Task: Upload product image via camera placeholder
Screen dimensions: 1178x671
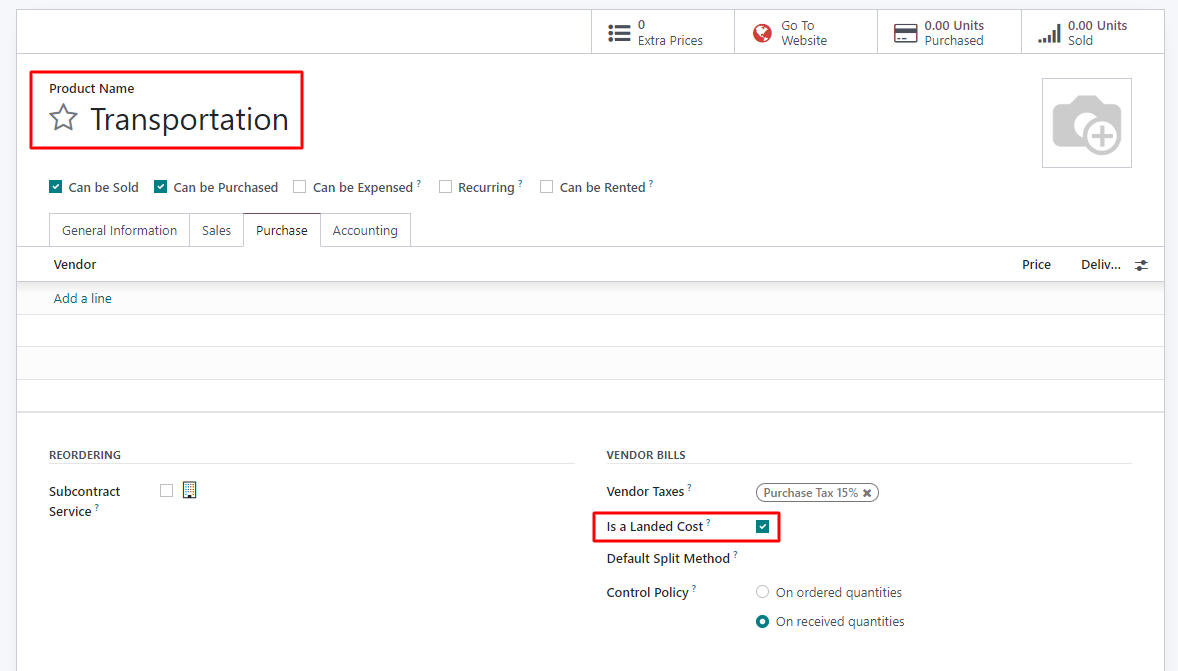Action: [x=1086, y=123]
